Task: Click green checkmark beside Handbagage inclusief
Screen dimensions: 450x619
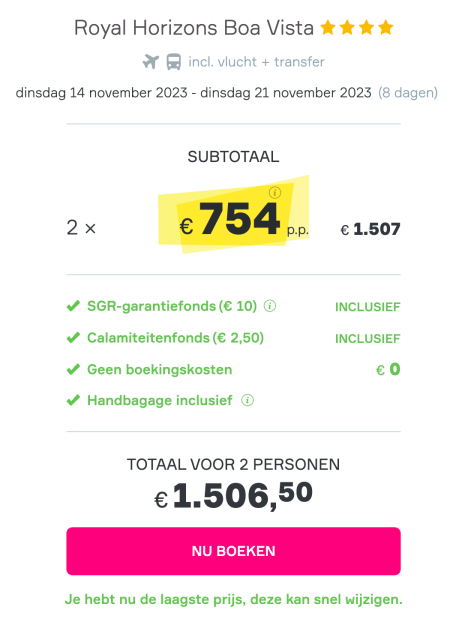Action: pyautogui.click(x=73, y=400)
